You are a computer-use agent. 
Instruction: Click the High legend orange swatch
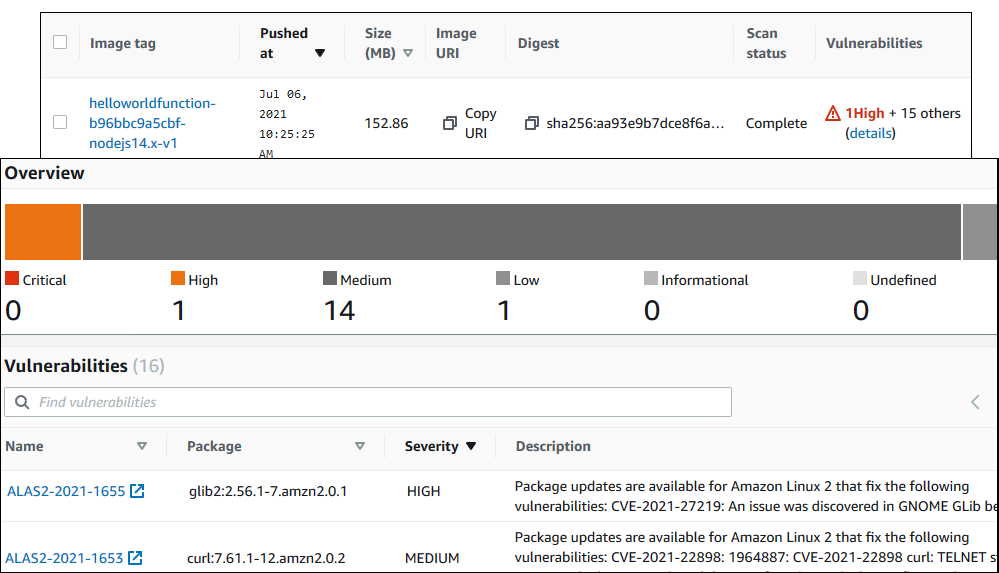tap(178, 279)
